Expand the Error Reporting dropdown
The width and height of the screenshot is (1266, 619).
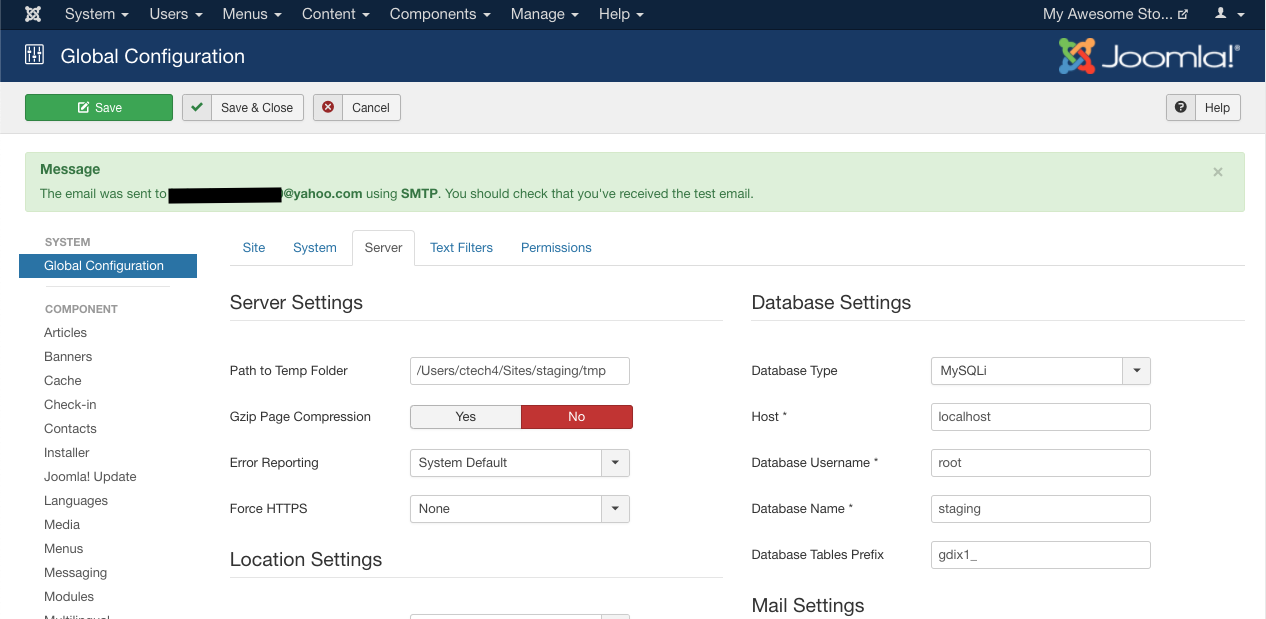coord(520,463)
